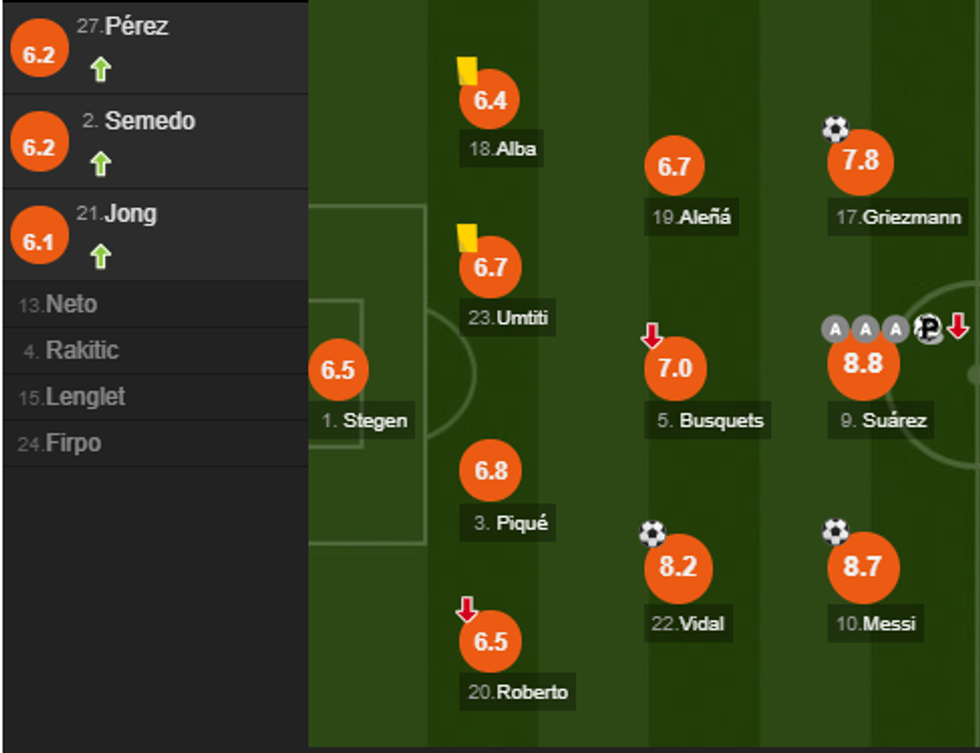Open Firpo on the bench list
This screenshot has height=753, width=980.
73,443
